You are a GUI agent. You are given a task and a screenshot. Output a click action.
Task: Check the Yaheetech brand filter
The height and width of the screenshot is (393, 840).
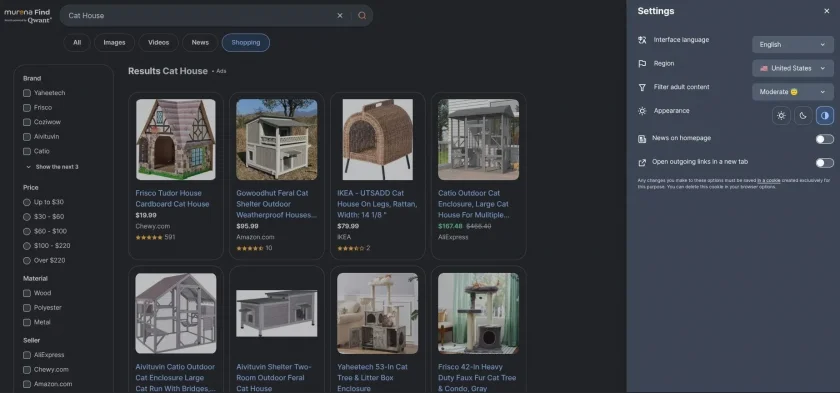27,93
